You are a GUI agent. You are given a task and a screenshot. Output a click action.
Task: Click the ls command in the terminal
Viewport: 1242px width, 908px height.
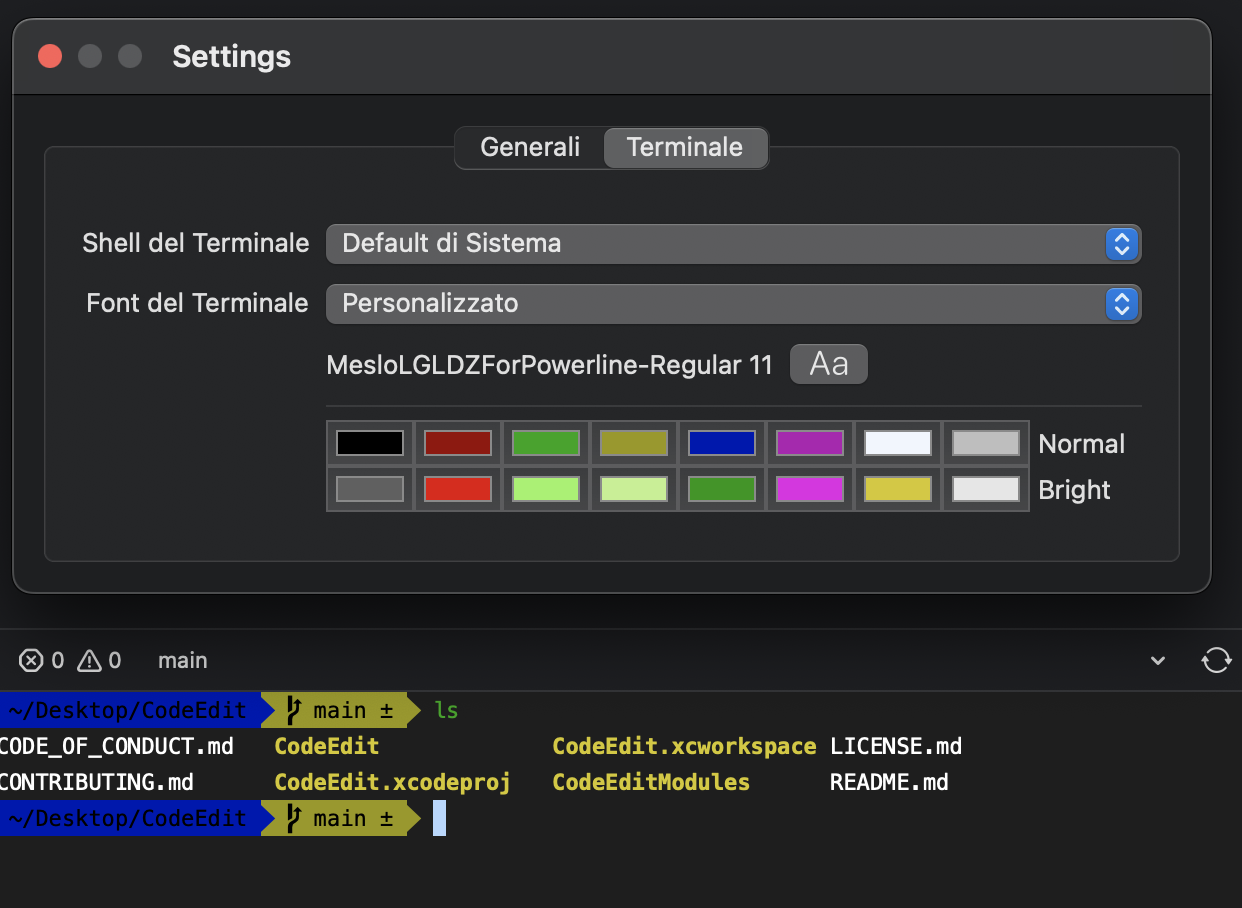pyautogui.click(x=447, y=710)
